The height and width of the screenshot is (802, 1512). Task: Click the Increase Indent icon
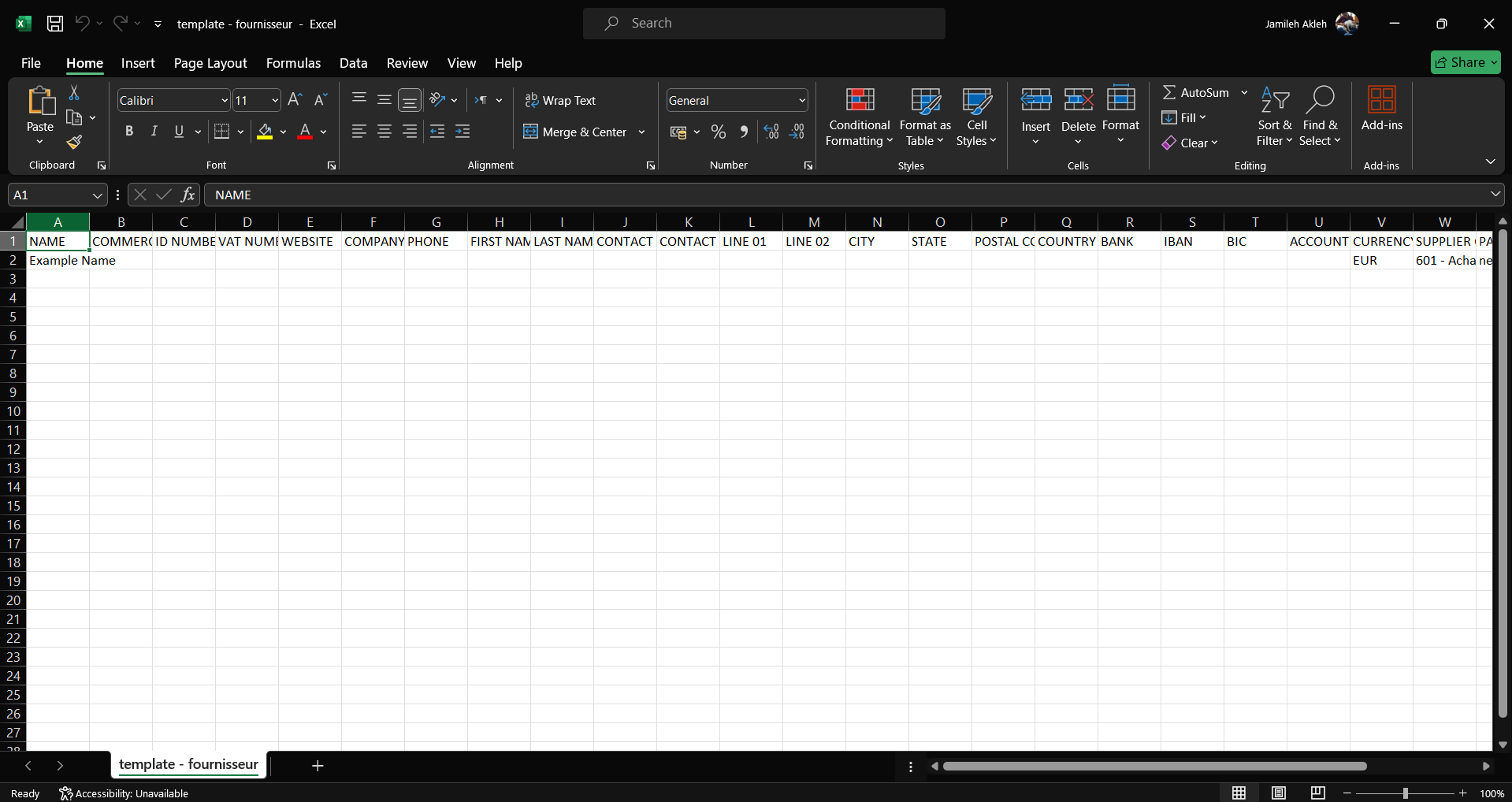click(463, 132)
